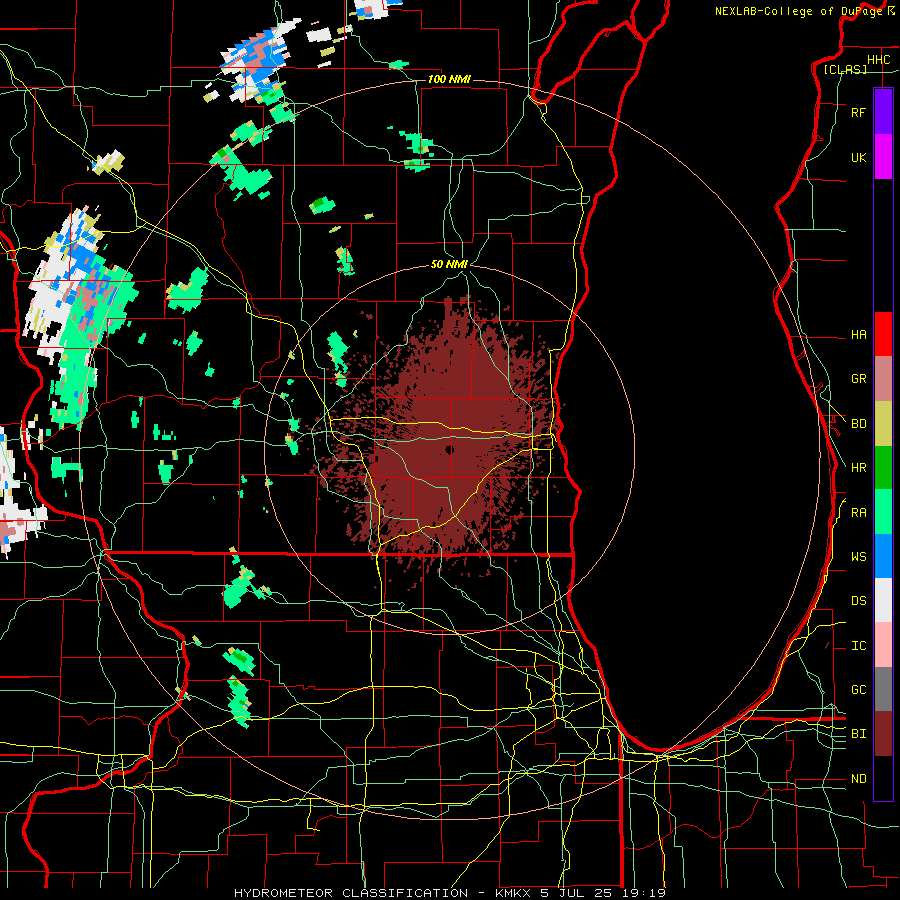Select the DS white legend swatch
900x900 pixels.
[883, 600]
